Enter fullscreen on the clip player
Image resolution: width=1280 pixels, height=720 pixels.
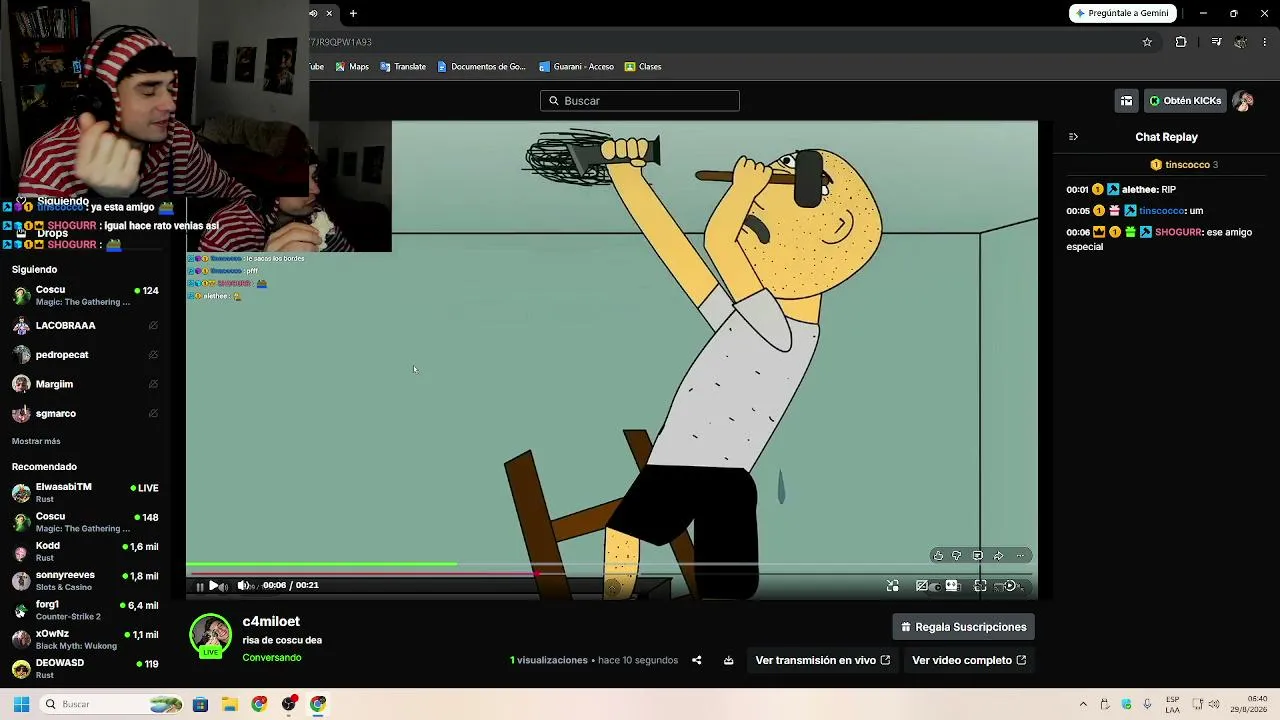(980, 586)
